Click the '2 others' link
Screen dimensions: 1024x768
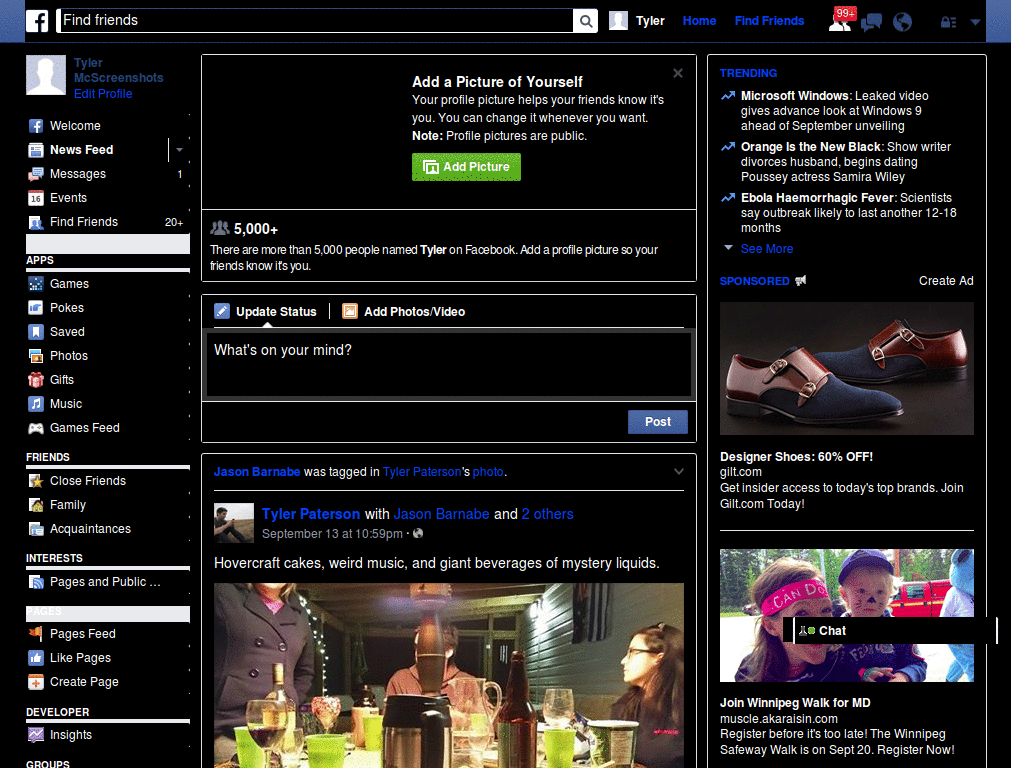click(x=547, y=514)
